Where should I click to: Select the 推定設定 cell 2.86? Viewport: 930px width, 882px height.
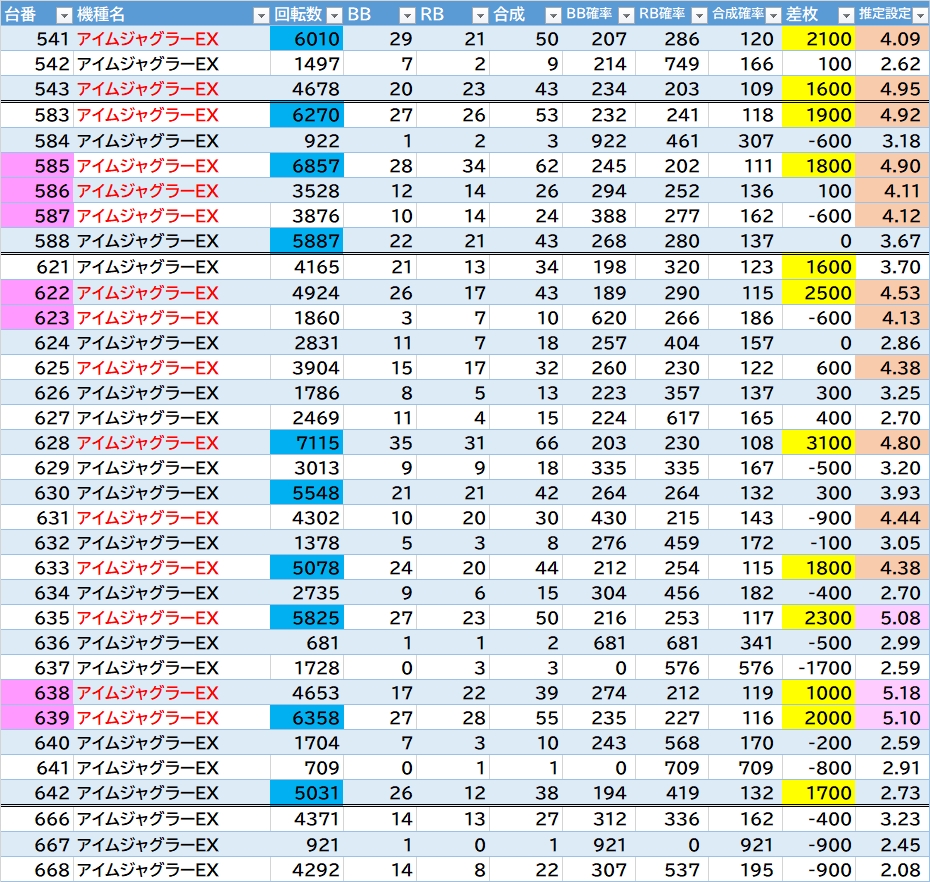pos(892,342)
